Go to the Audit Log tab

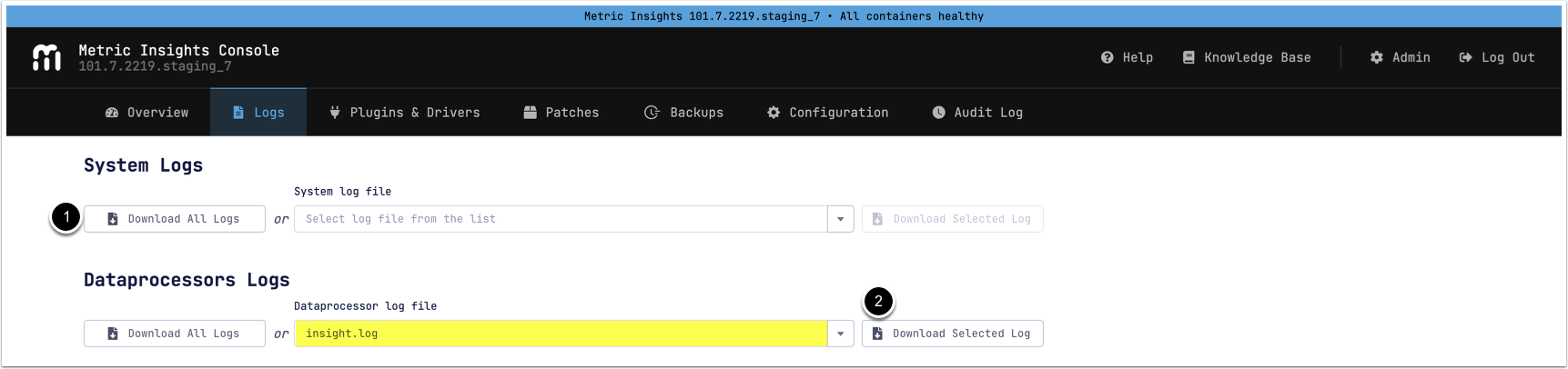977,113
